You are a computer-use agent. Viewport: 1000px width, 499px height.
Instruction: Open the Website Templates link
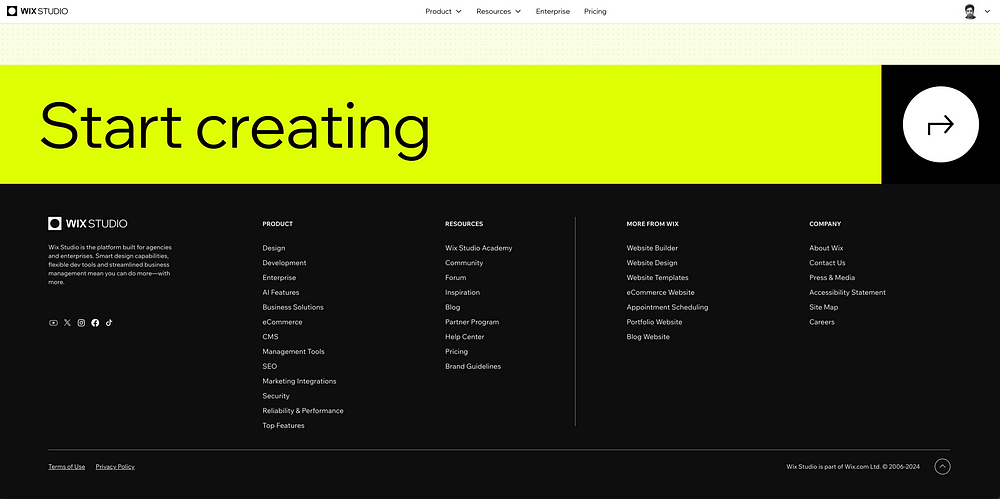pyautogui.click(x=658, y=278)
